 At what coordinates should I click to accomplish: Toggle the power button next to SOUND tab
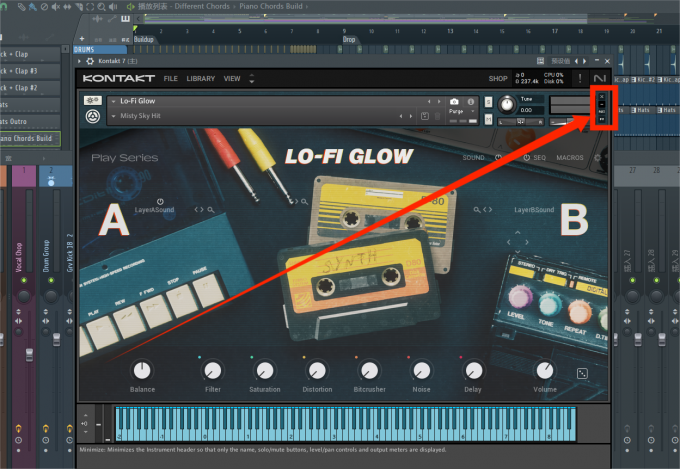click(x=498, y=157)
